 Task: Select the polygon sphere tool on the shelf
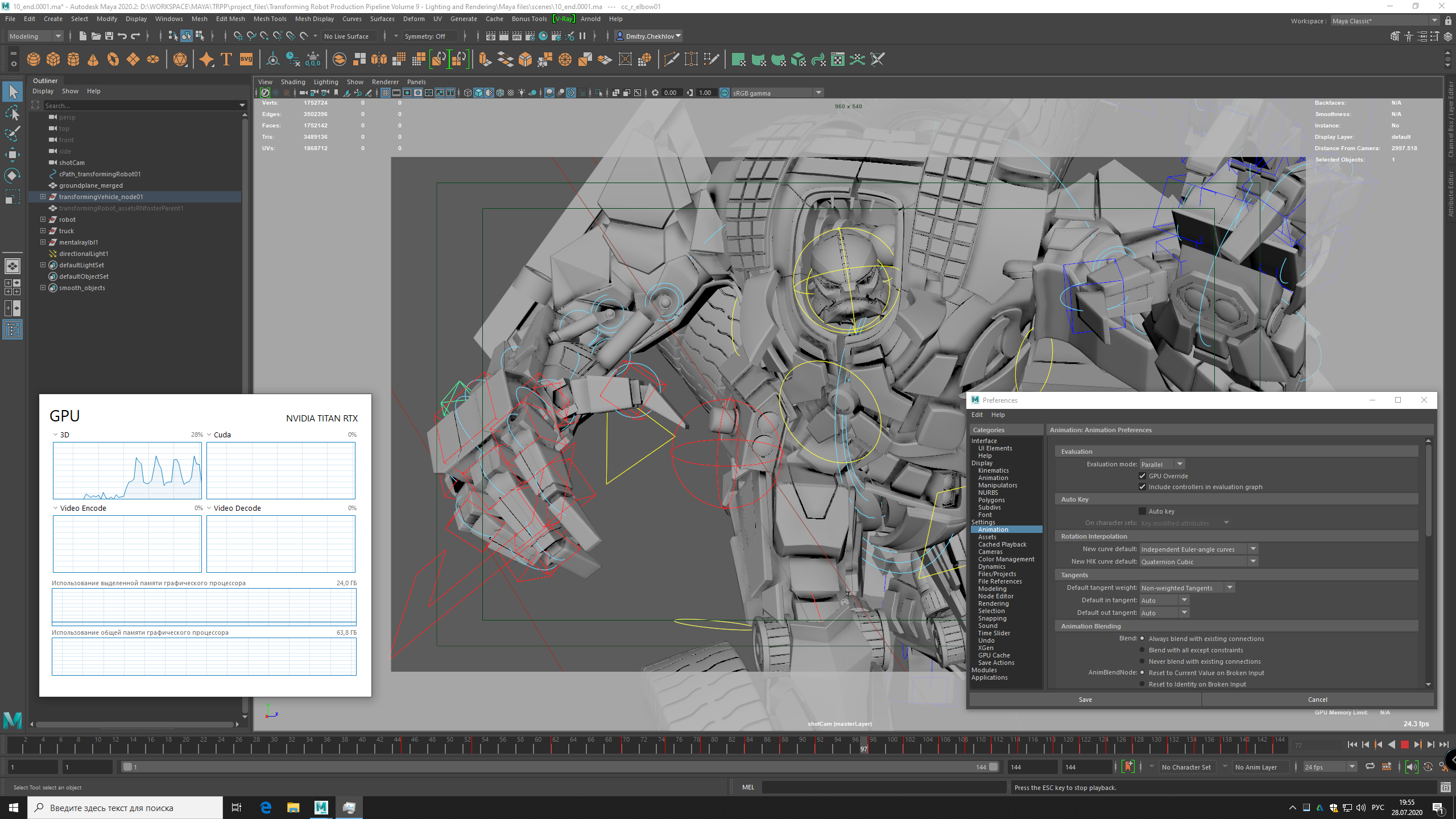[x=32, y=59]
